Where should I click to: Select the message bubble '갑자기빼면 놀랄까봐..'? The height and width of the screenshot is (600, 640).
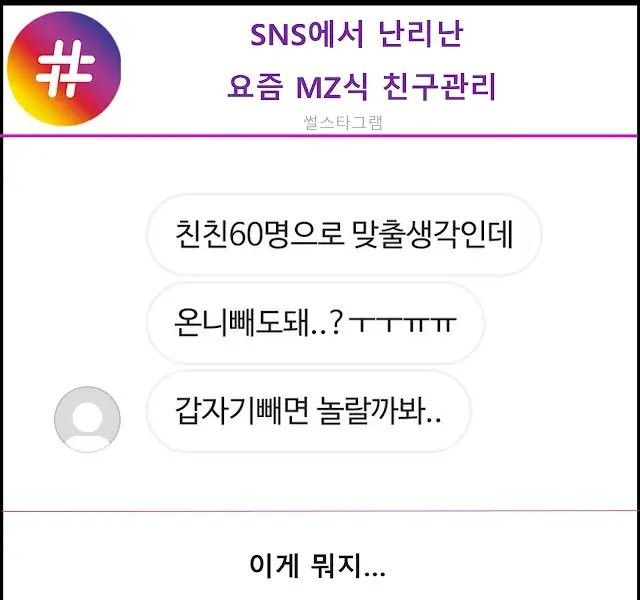point(308,411)
